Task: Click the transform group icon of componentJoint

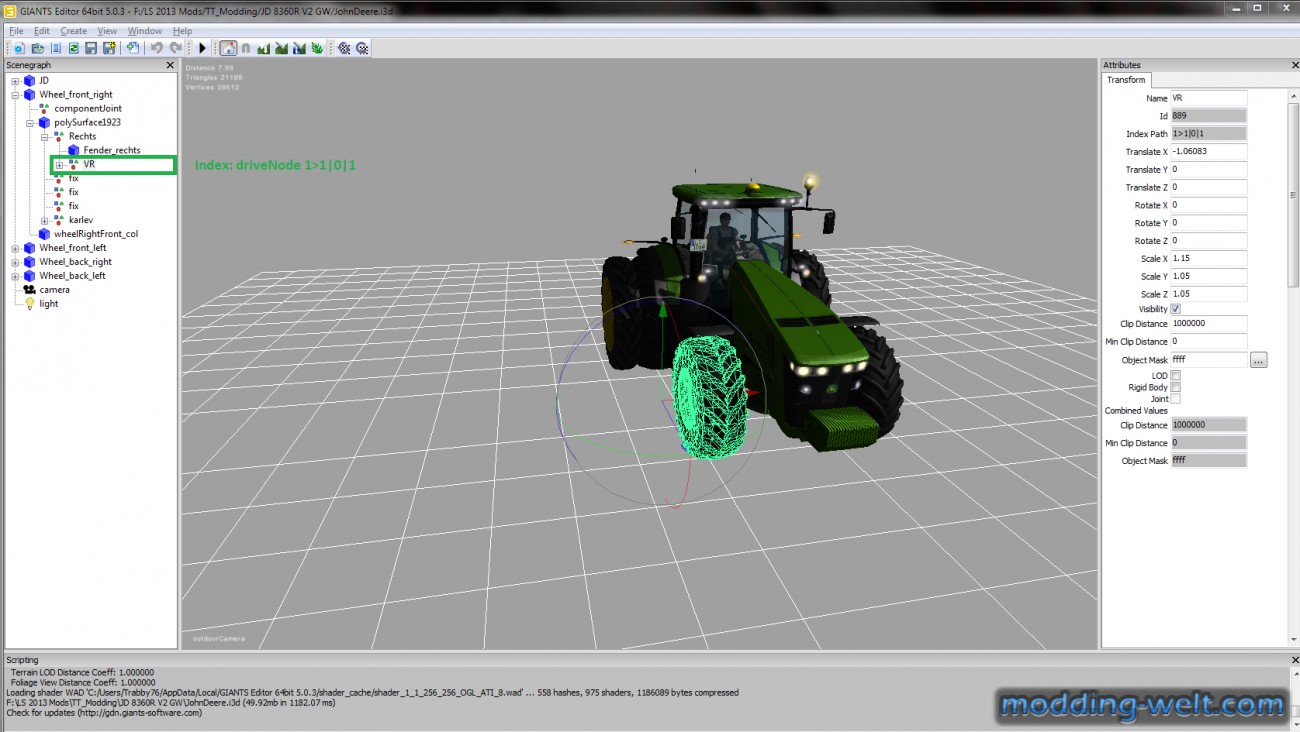Action: [45, 109]
